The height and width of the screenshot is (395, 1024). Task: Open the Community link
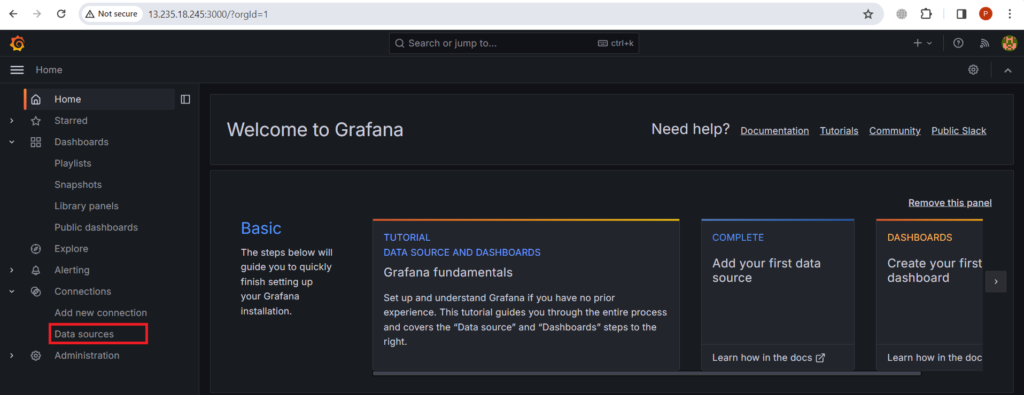[x=895, y=131]
